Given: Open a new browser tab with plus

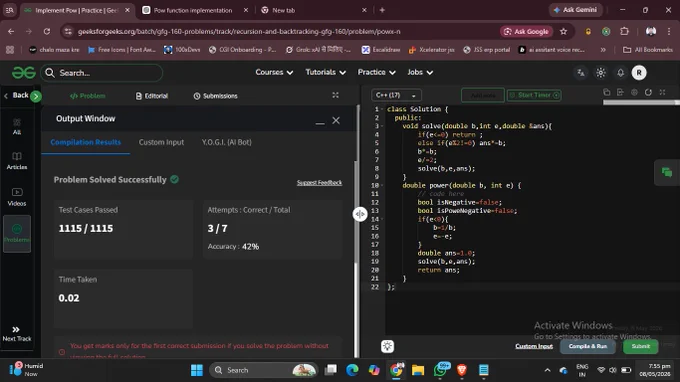Looking at the screenshot, I should [x=382, y=10].
